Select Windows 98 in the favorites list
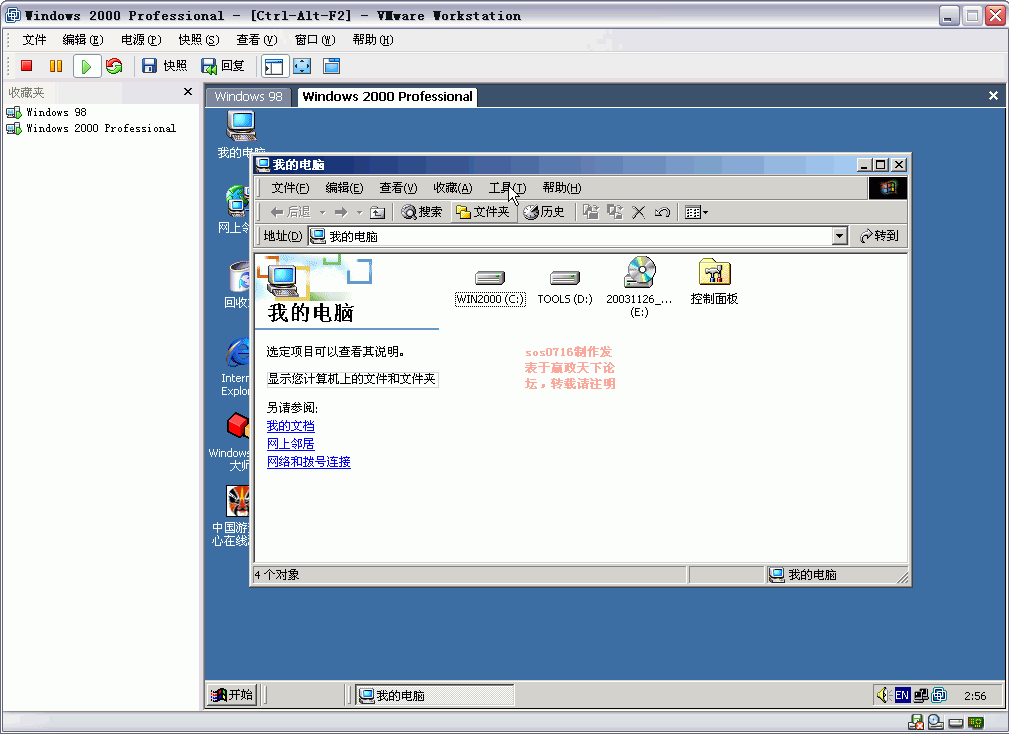Viewport: 1011px width, 734px height. (x=46, y=112)
